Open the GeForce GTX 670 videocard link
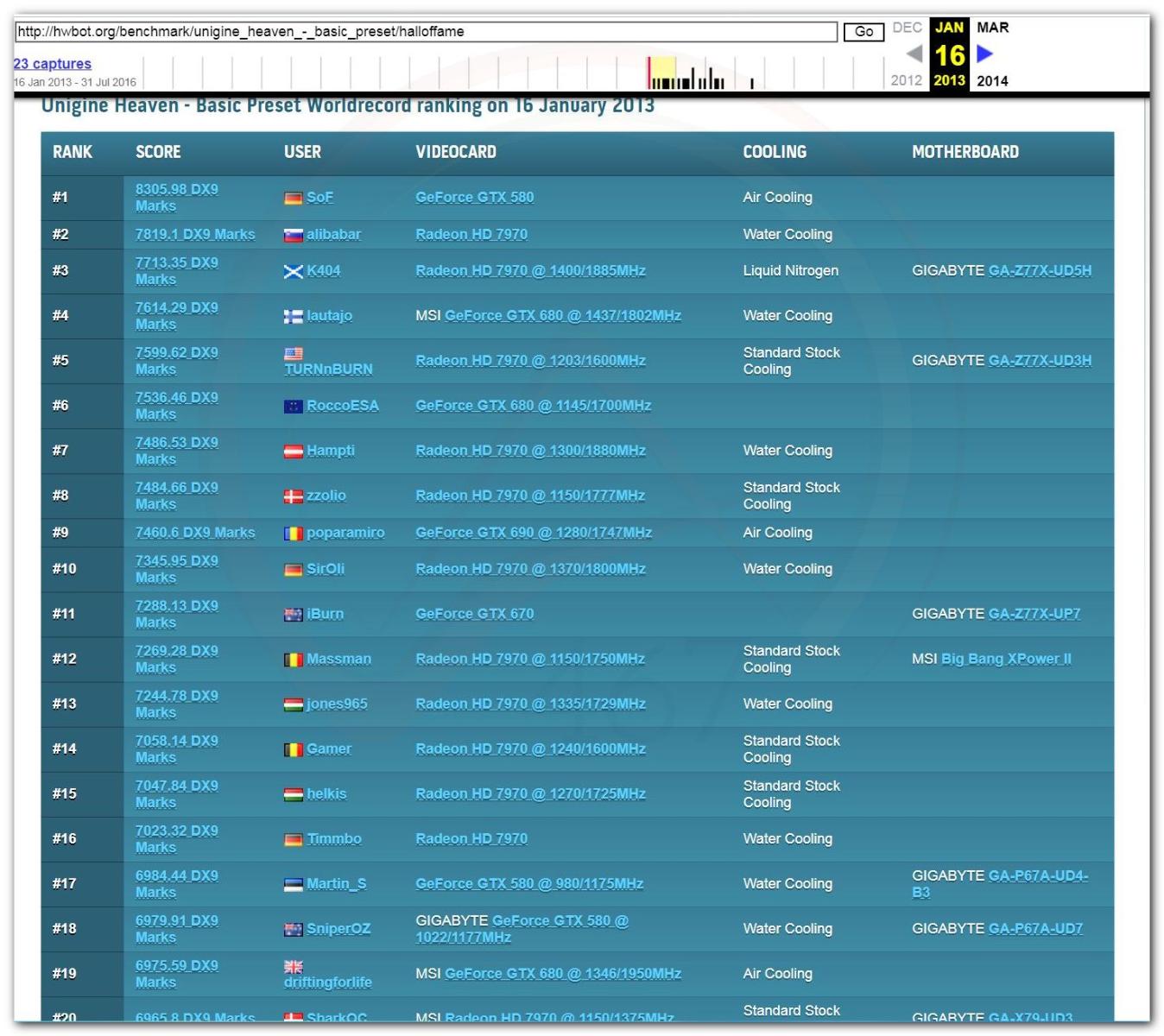Image resolution: width=1164 pixels, height=1036 pixels. pyautogui.click(x=474, y=614)
